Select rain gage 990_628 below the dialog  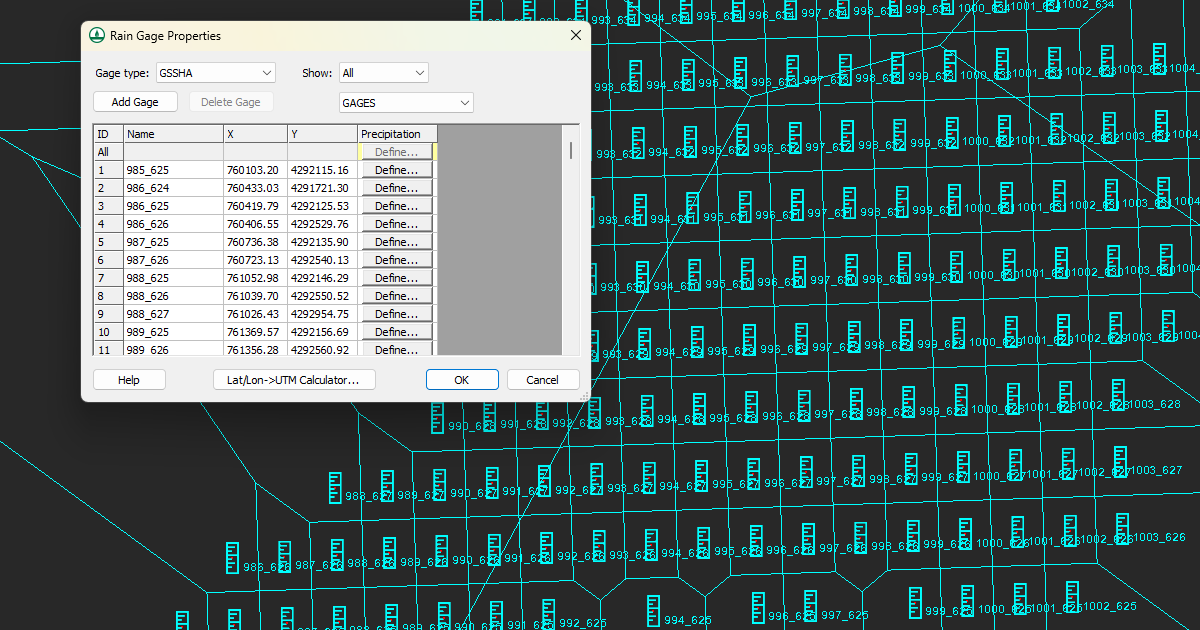click(438, 418)
